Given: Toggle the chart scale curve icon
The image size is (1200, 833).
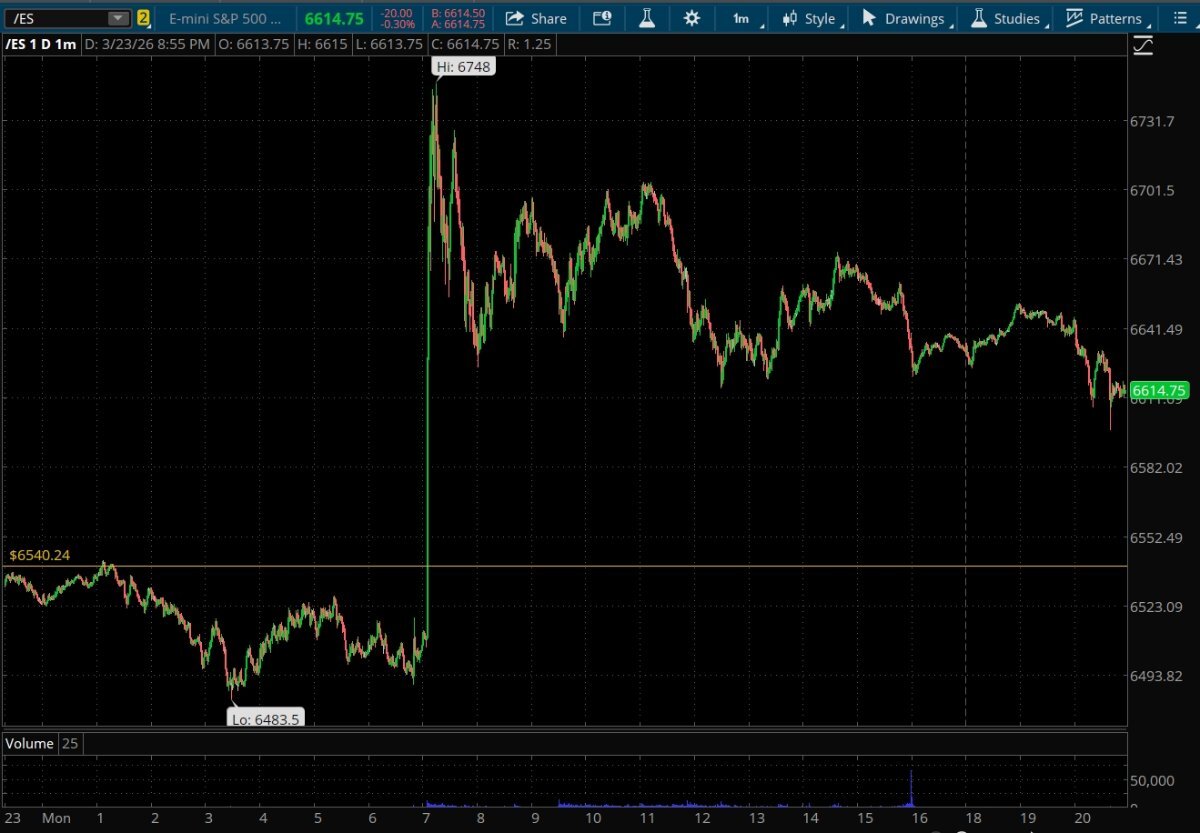Looking at the screenshot, I should click(1143, 45).
